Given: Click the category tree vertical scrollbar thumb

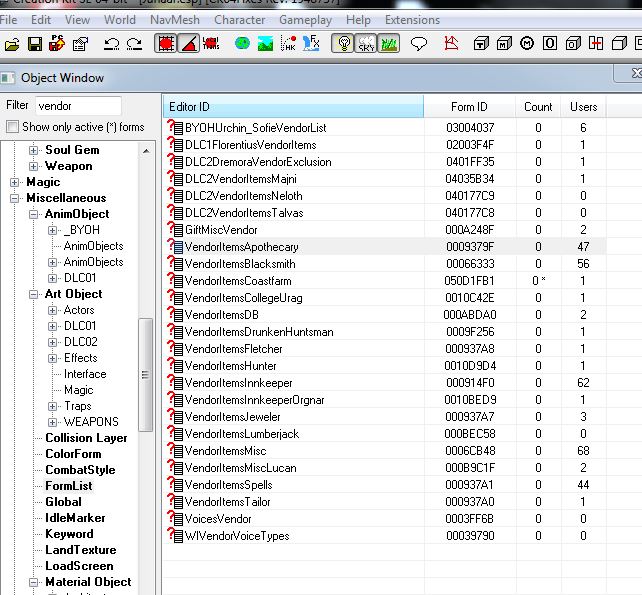Looking at the screenshot, I should point(146,375).
